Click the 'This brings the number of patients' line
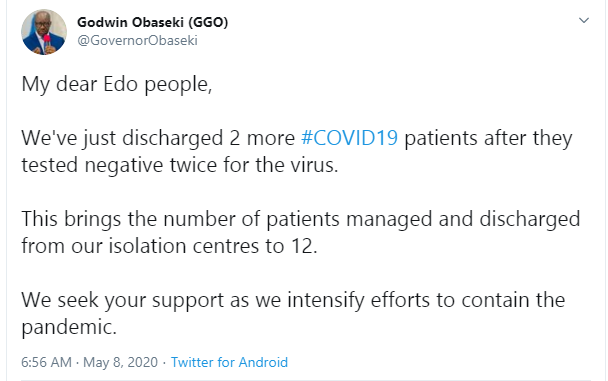608x381 pixels. [x=301, y=219]
